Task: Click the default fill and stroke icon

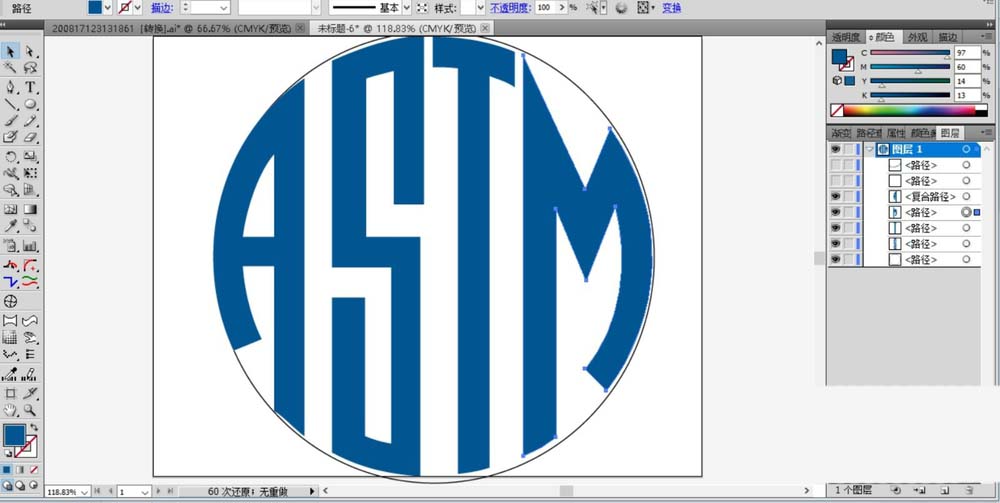Action: click(8, 453)
